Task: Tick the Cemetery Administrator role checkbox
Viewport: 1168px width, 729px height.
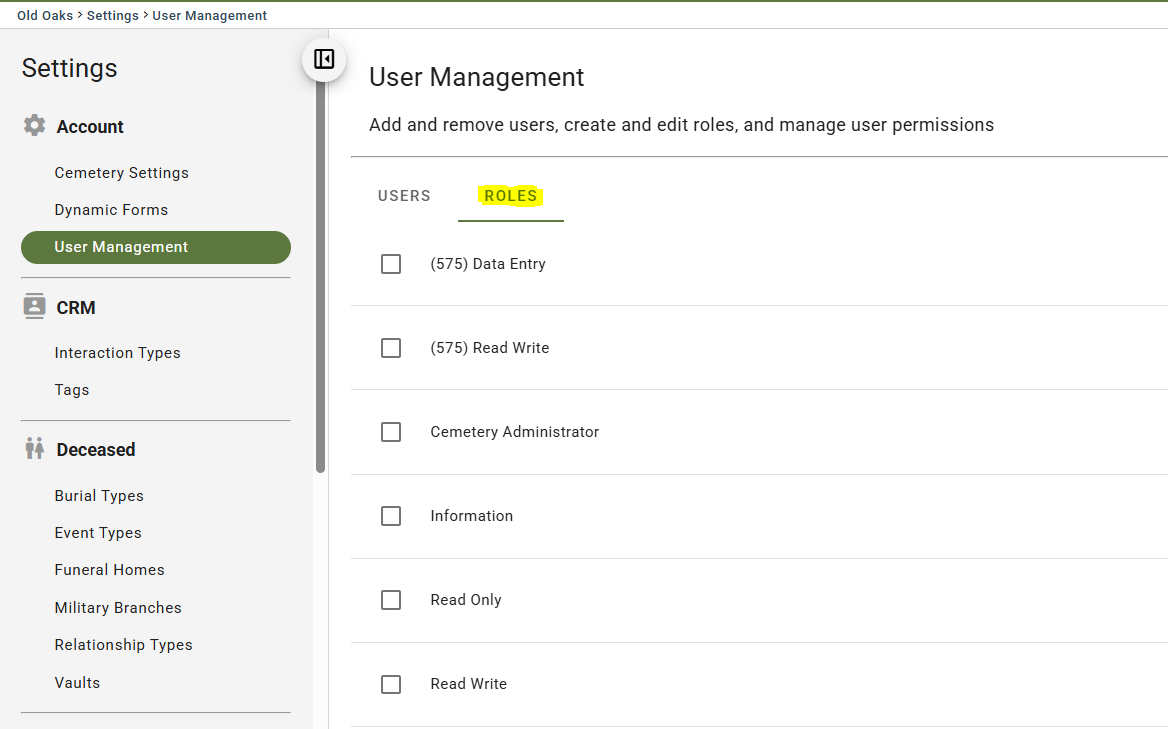Action: [391, 432]
